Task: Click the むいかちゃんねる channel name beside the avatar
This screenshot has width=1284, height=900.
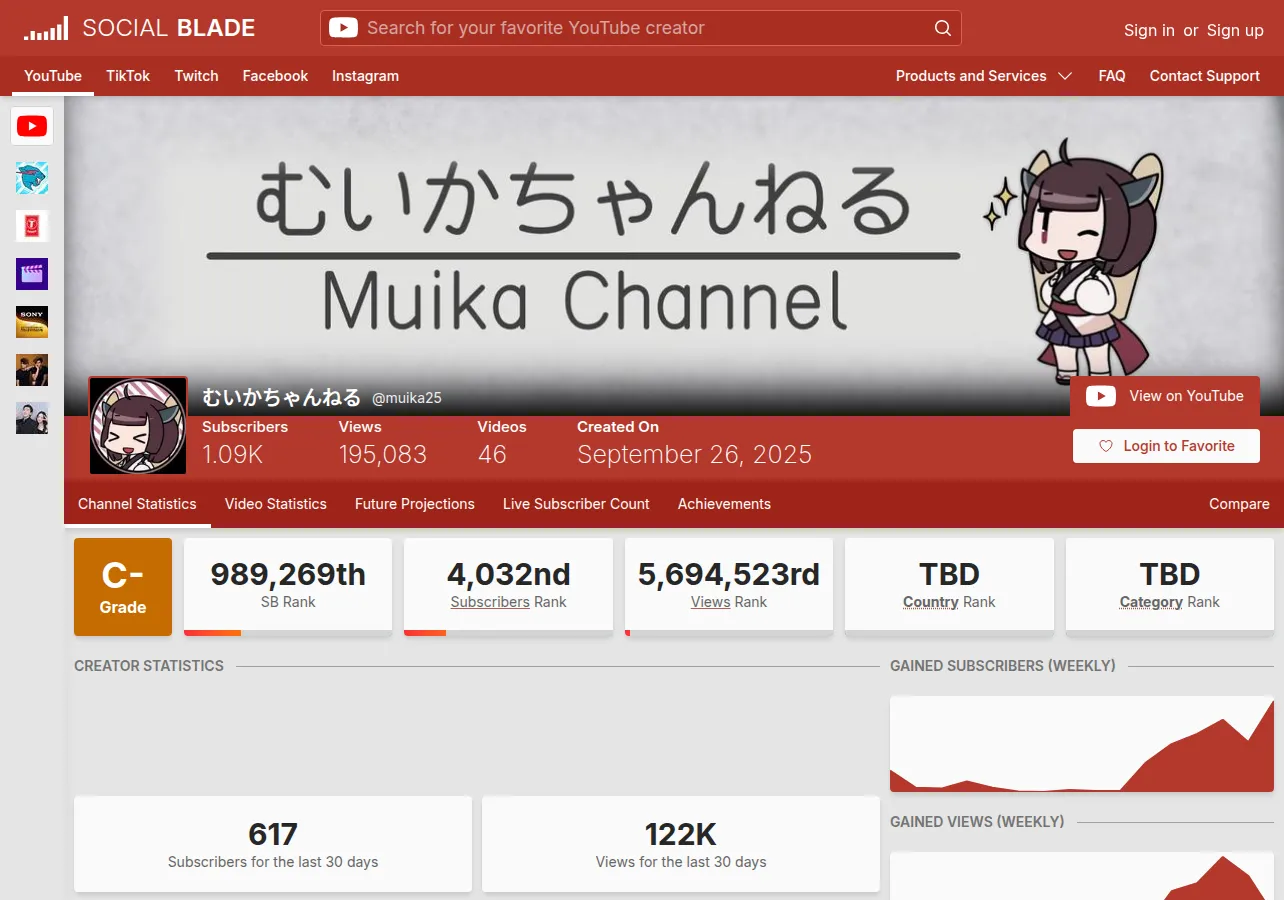Action: [x=281, y=397]
